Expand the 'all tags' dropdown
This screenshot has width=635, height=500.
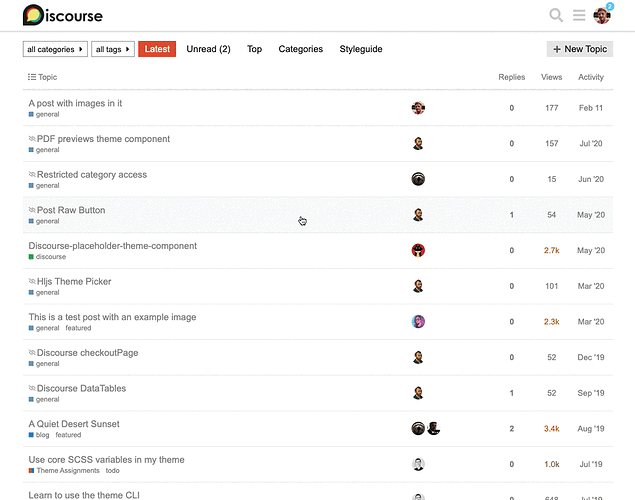113,49
